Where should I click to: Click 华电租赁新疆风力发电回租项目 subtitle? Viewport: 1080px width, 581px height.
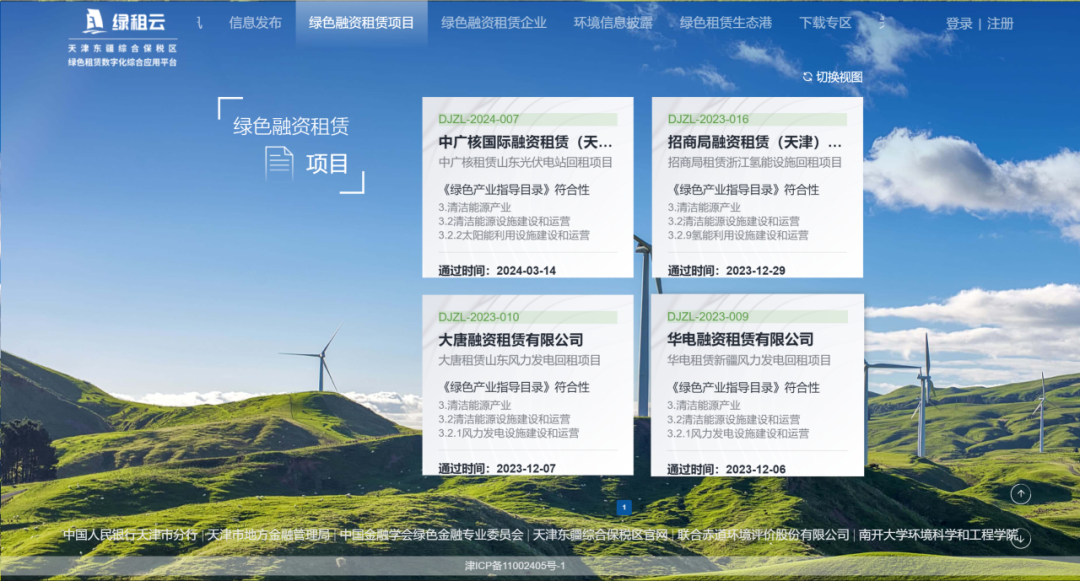pos(749,360)
